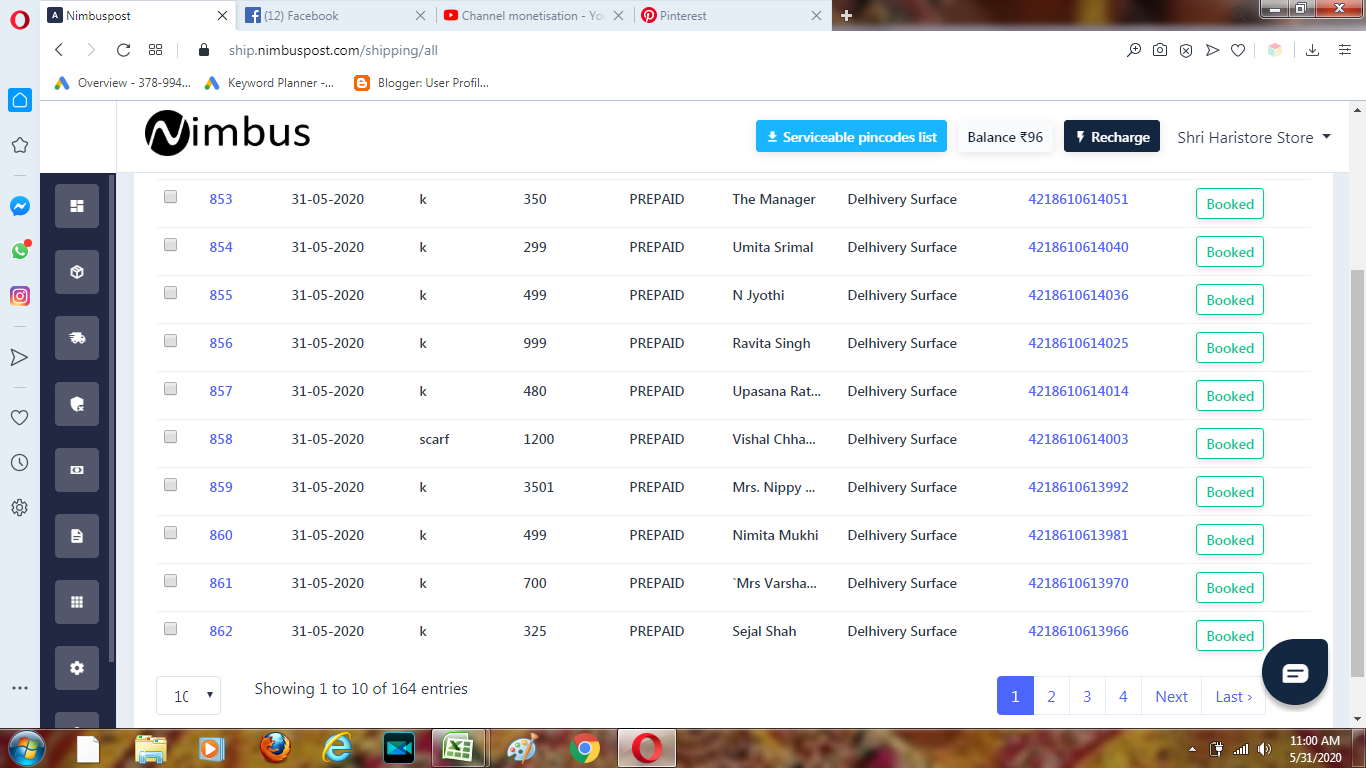
Task: Tick checkbox for order 859
Action: click(170, 485)
